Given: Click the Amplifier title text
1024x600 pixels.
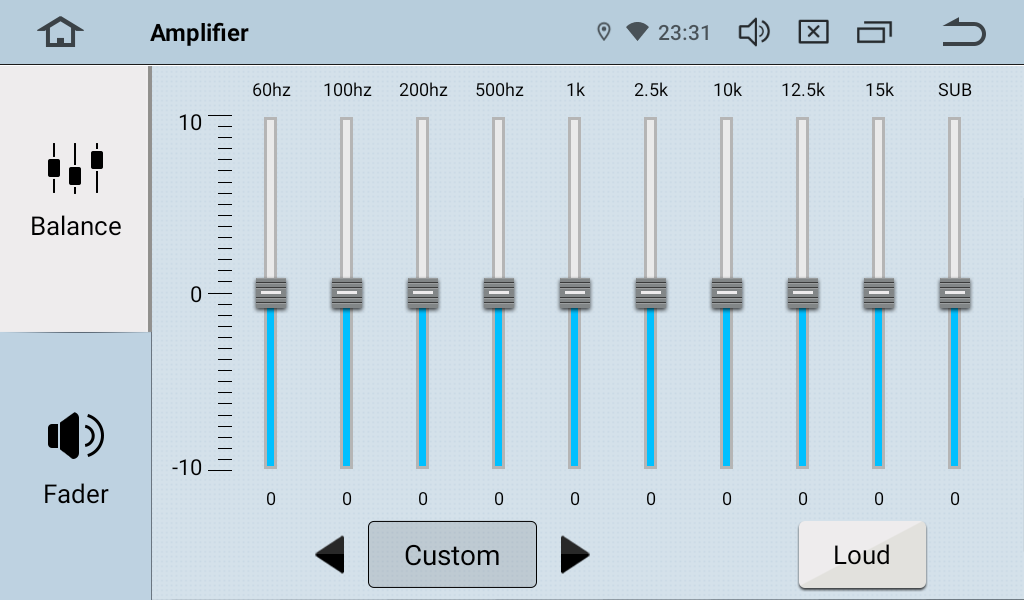Looking at the screenshot, I should (x=199, y=33).
